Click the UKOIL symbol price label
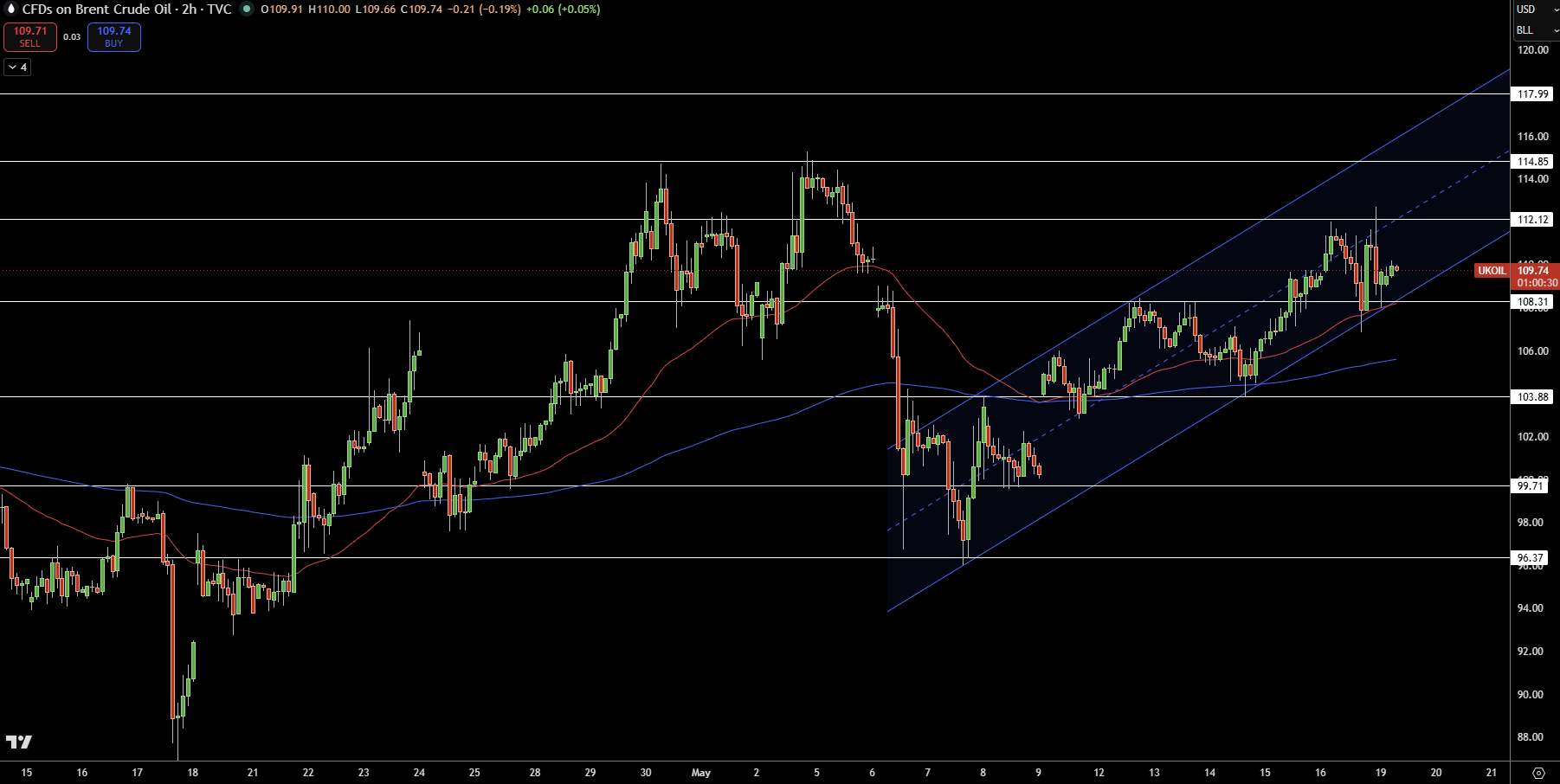This screenshot has width=1560, height=784. pos(1492,271)
